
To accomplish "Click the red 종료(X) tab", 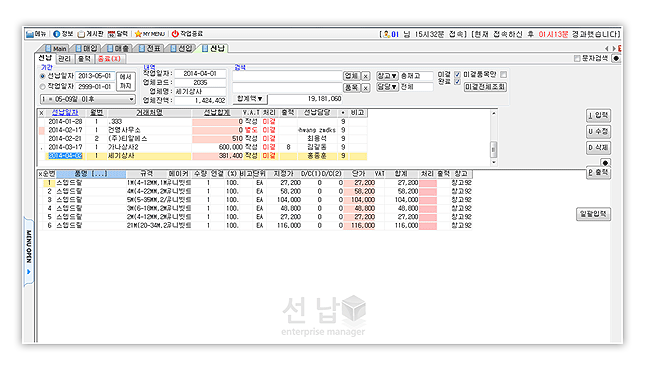I will pos(109,59).
